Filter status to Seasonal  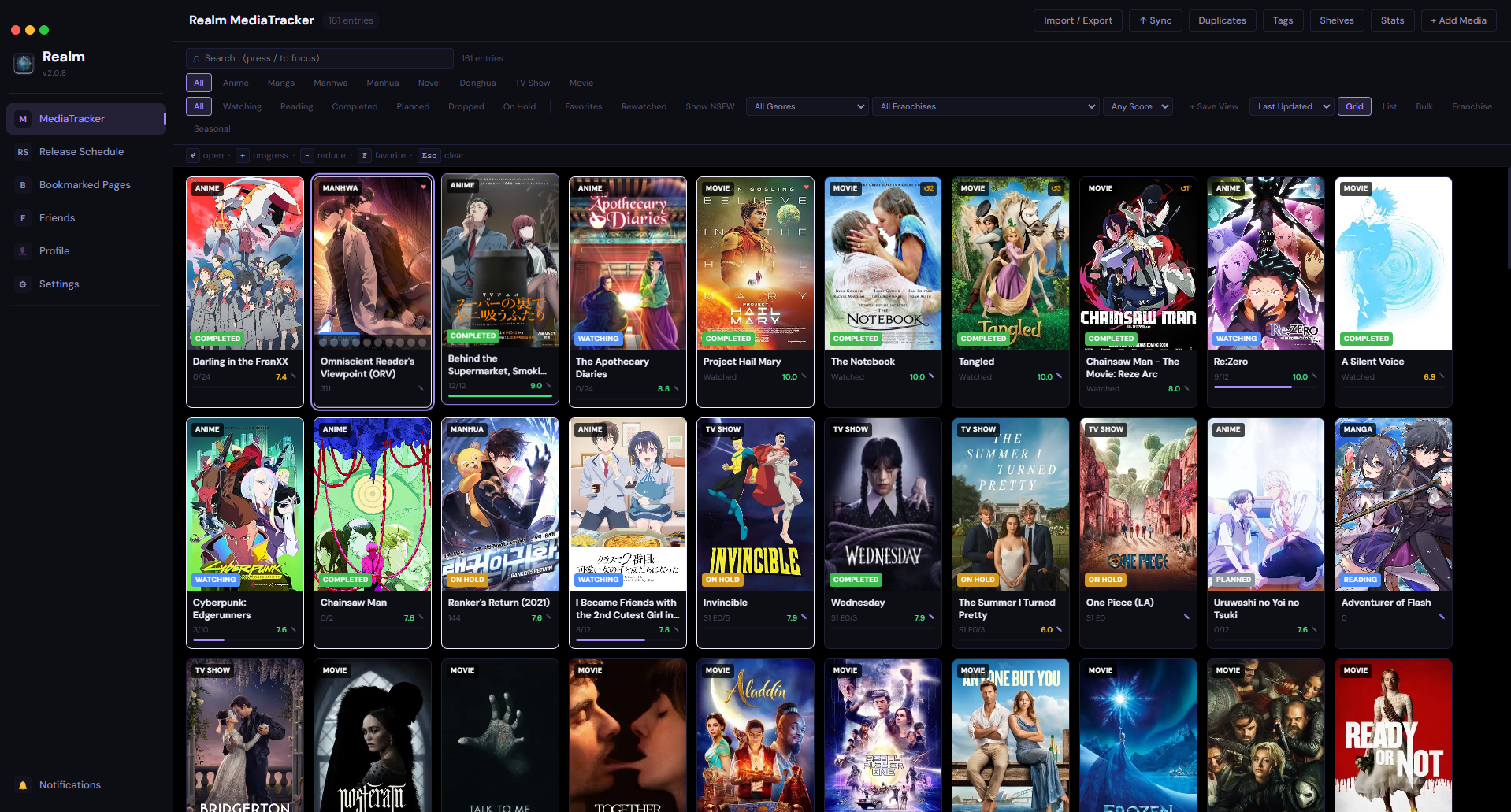pyautogui.click(x=212, y=128)
